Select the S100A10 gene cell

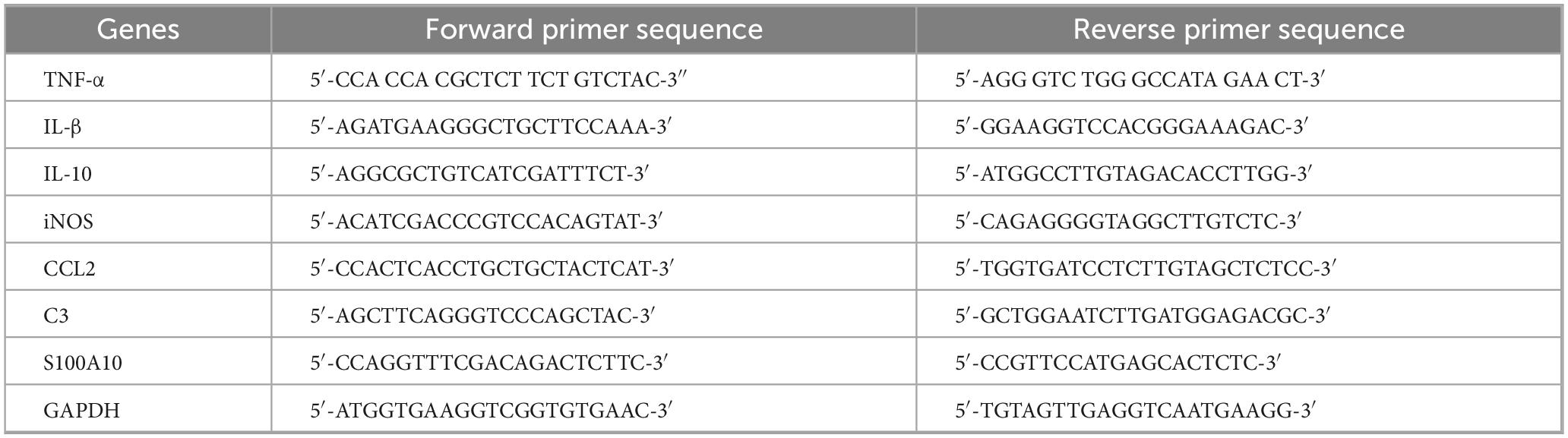tap(83, 363)
